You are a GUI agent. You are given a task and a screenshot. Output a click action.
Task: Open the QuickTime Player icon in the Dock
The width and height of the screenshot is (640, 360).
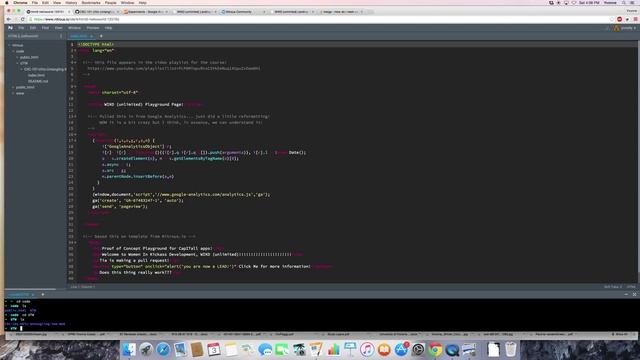click(452, 350)
